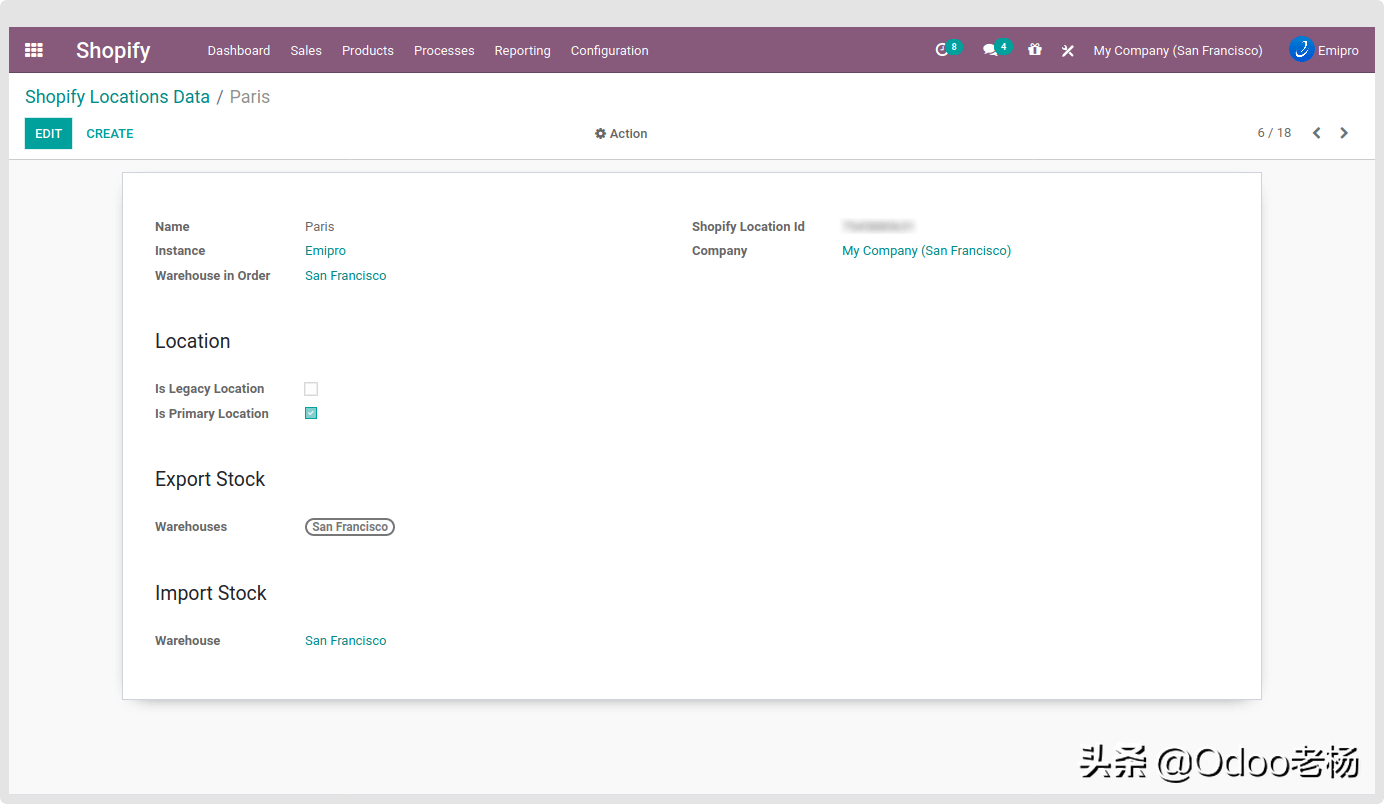
Task: Click the Shopify Location Id label
Action: [748, 227]
